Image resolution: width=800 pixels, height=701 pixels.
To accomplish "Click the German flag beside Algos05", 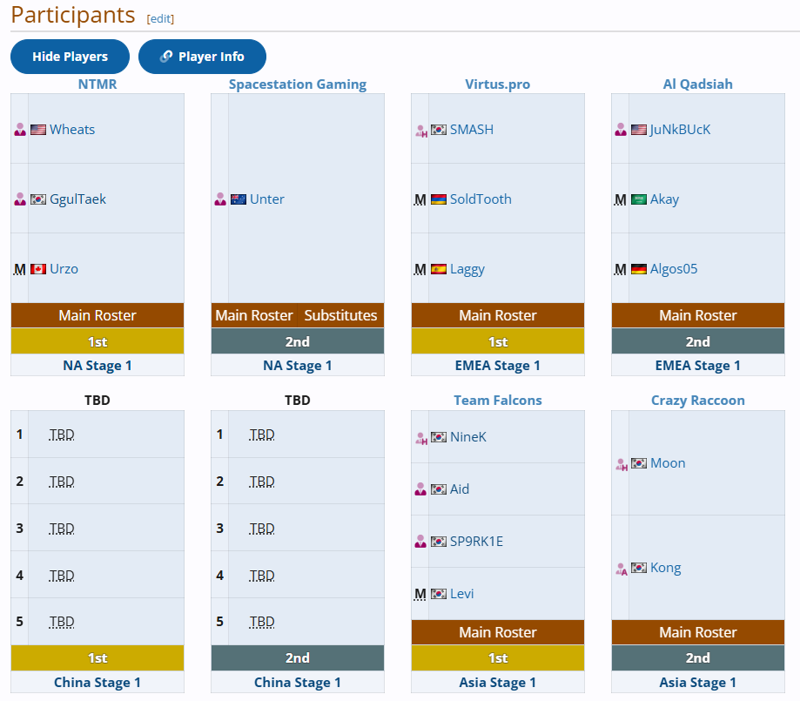I will 639,269.
